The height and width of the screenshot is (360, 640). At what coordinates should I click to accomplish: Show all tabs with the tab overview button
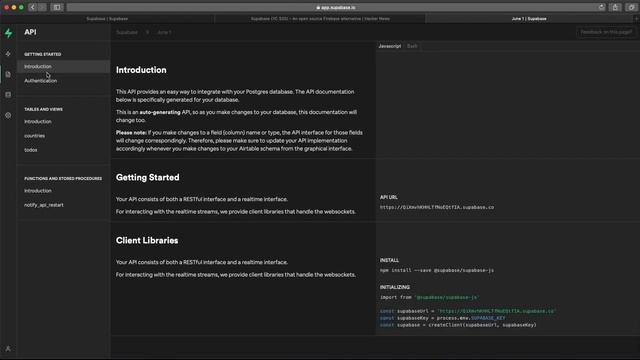(x=631, y=7)
